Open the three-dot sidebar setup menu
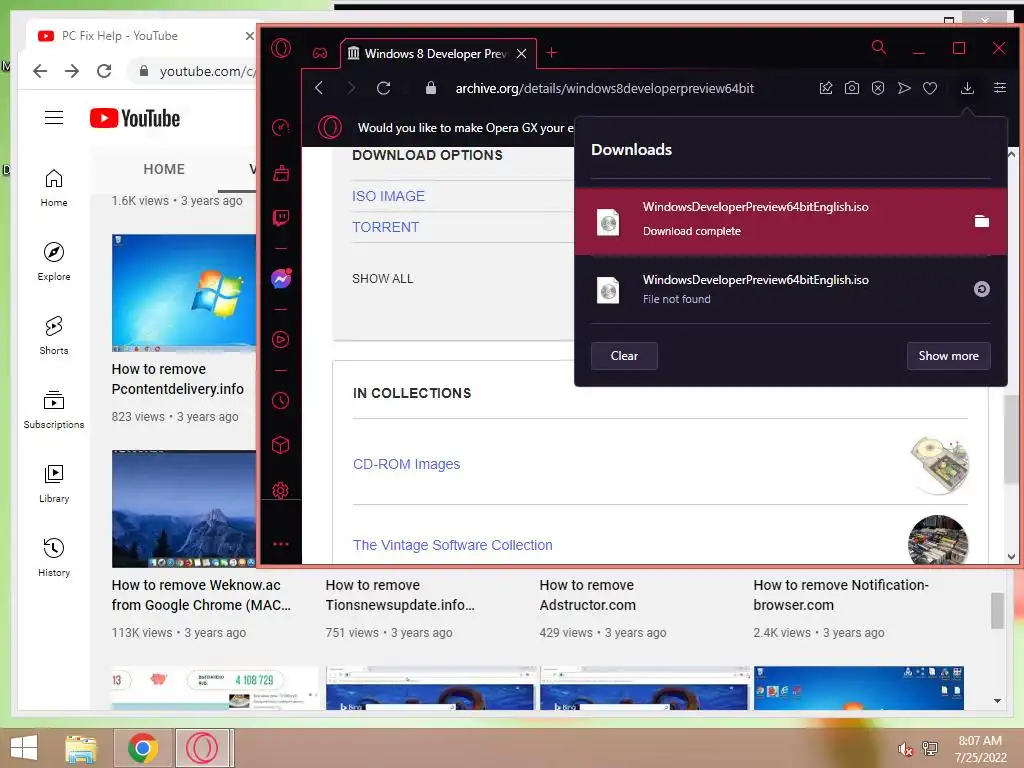This screenshot has width=1024, height=768. [281, 544]
